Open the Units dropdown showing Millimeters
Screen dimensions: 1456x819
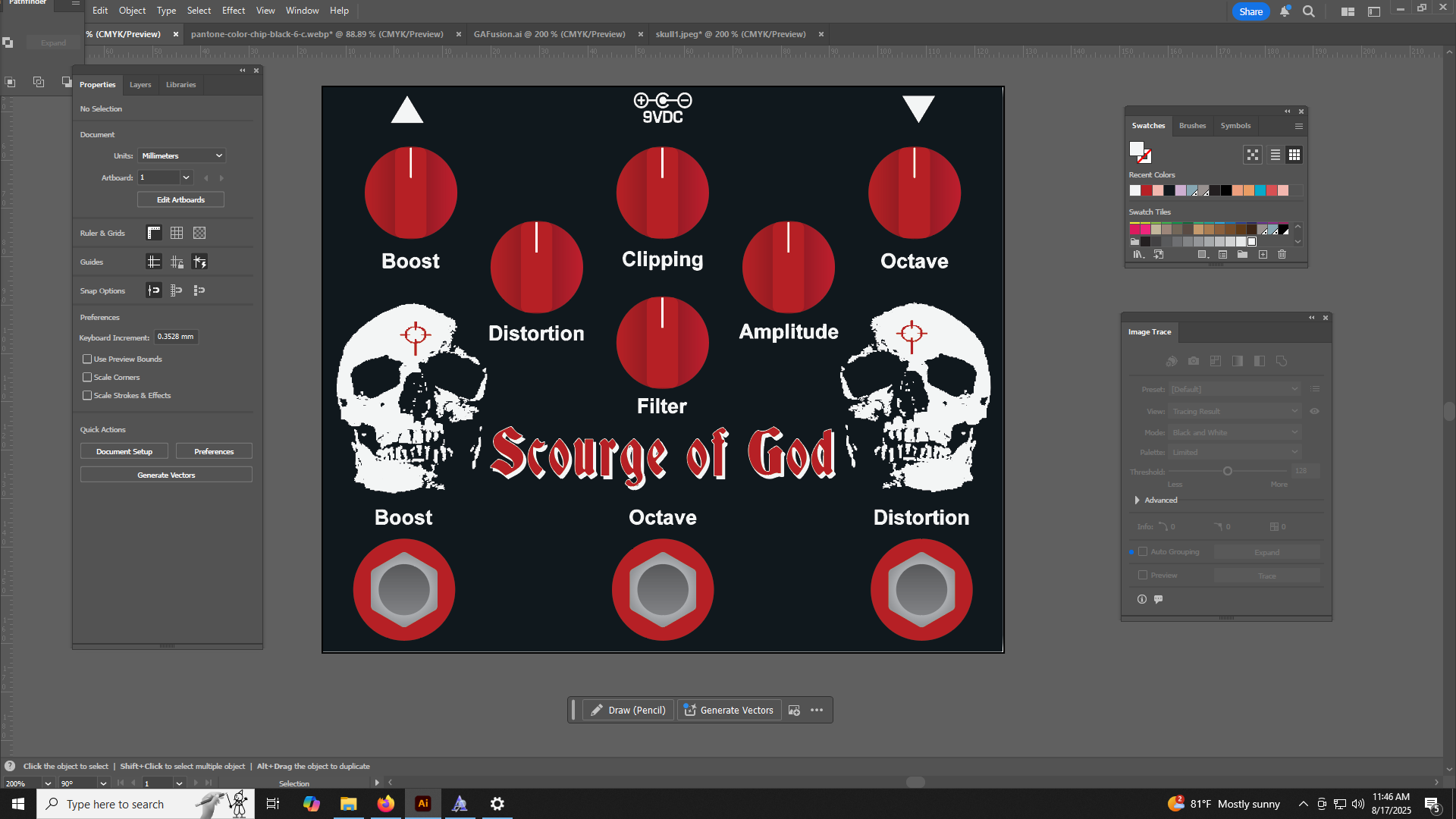(x=181, y=155)
